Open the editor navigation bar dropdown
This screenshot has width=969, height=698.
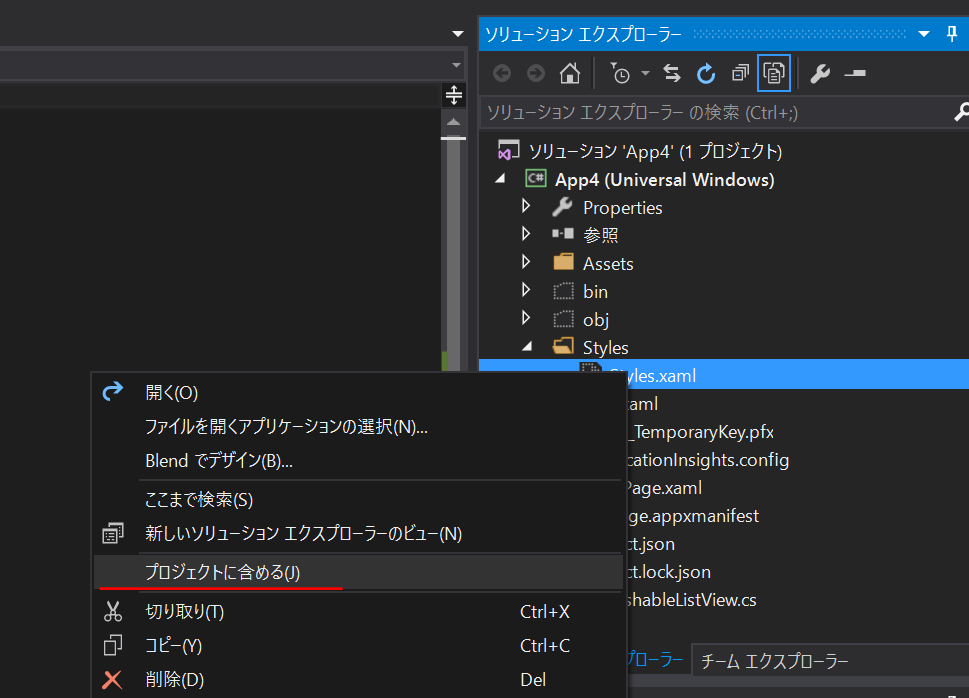[456, 65]
